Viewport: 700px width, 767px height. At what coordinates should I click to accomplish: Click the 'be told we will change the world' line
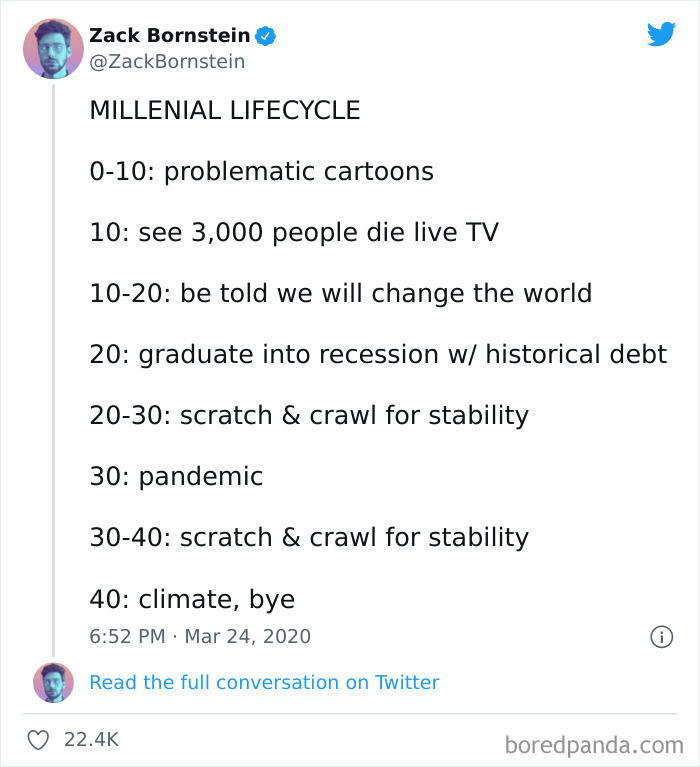click(340, 293)
